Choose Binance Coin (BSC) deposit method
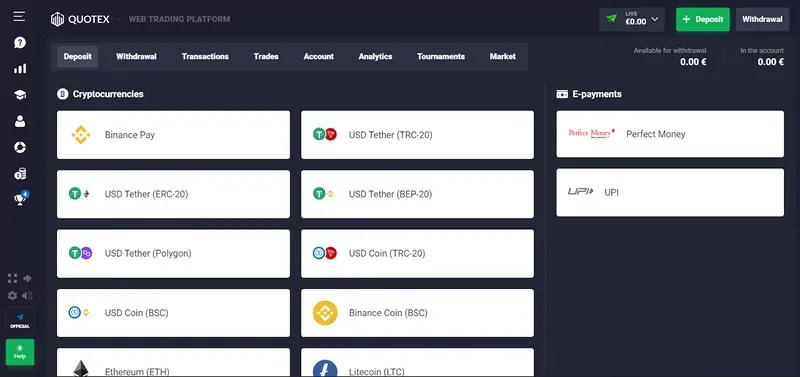This screenshot has height=377, width=800. 417,313
